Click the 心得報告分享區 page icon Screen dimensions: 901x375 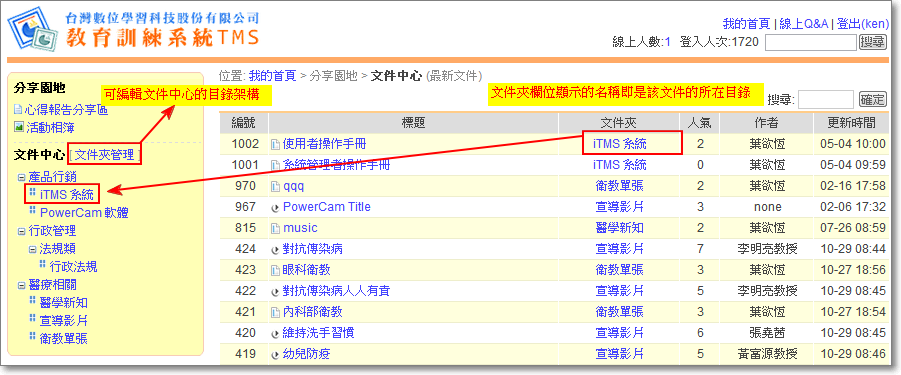click(18, 109)
